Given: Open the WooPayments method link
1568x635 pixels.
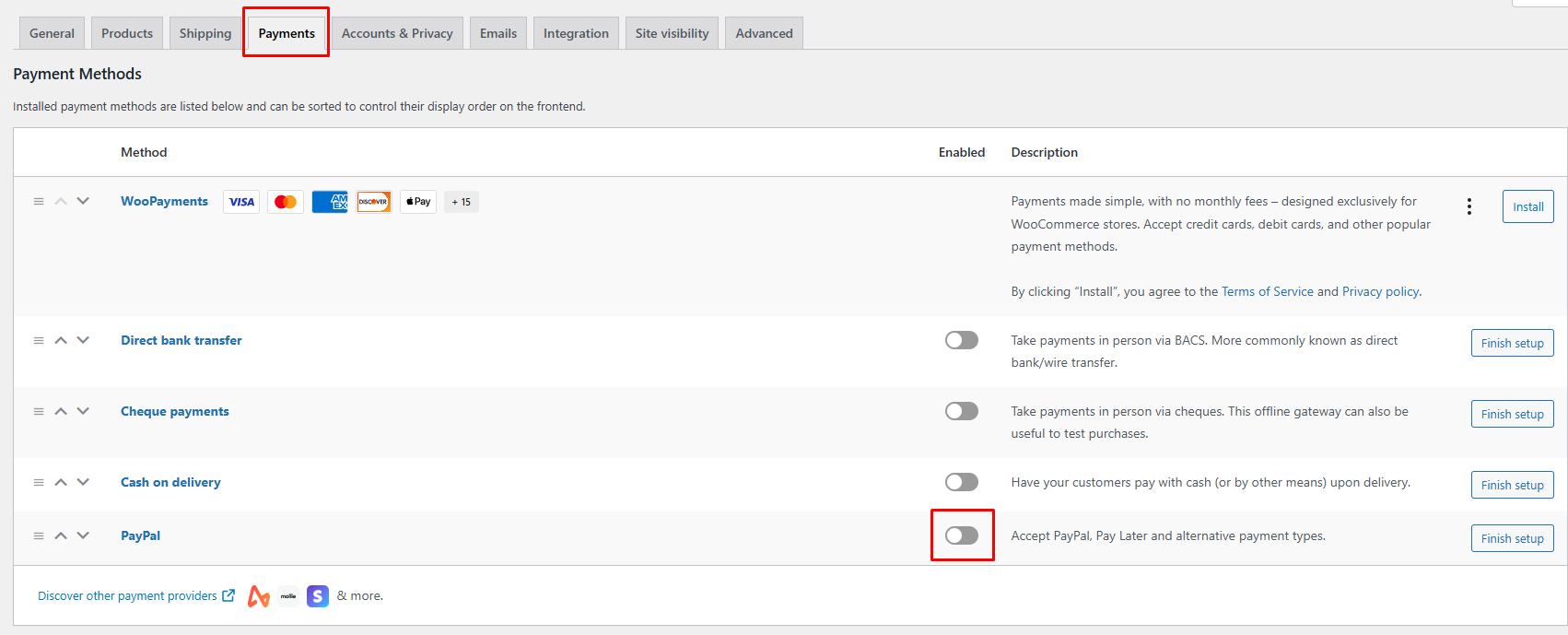Looking at the screenshot, I should coord(164,201).
